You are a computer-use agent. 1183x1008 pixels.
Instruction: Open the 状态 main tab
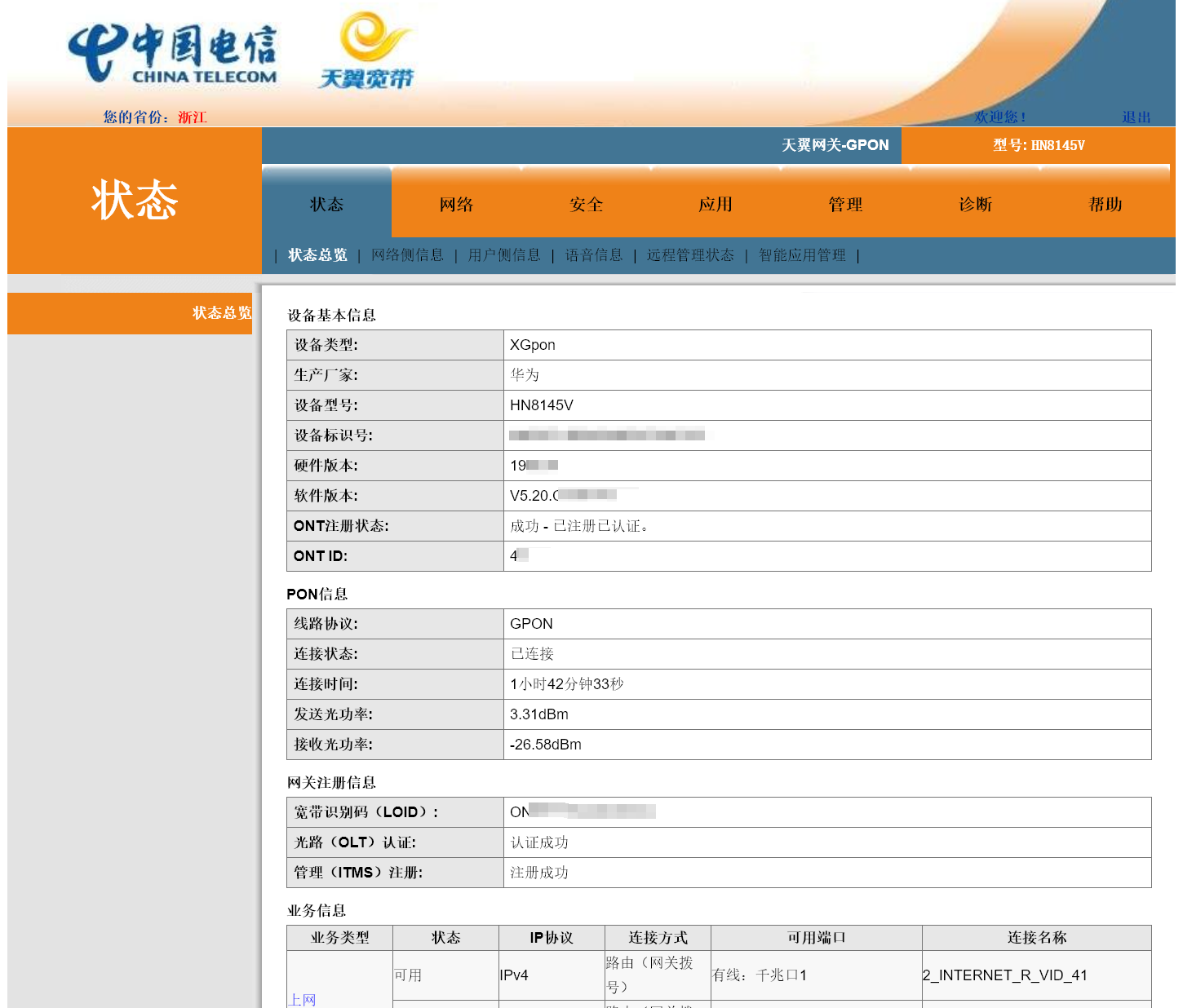[326, 204]
